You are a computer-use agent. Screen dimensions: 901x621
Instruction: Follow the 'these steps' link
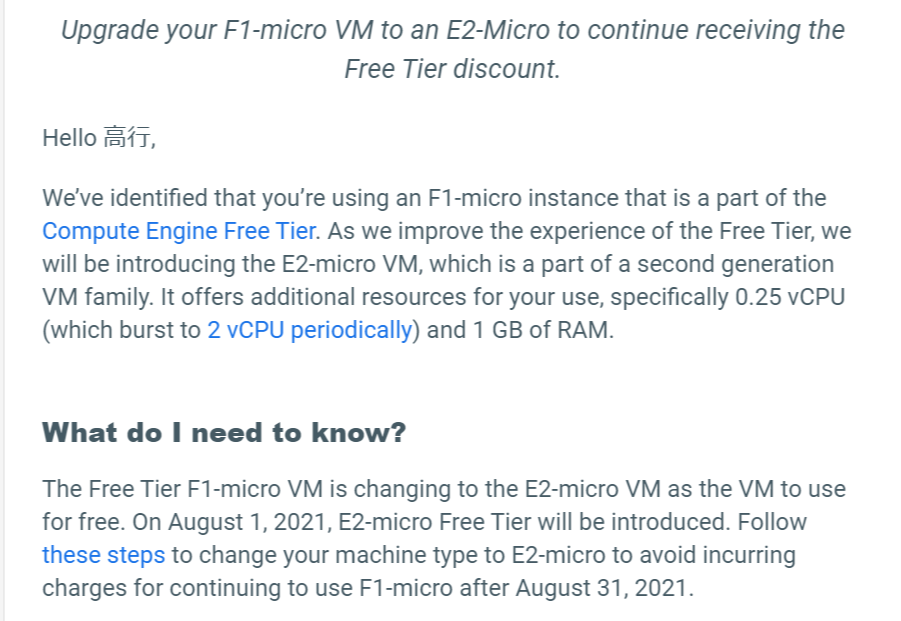[103, 556]
